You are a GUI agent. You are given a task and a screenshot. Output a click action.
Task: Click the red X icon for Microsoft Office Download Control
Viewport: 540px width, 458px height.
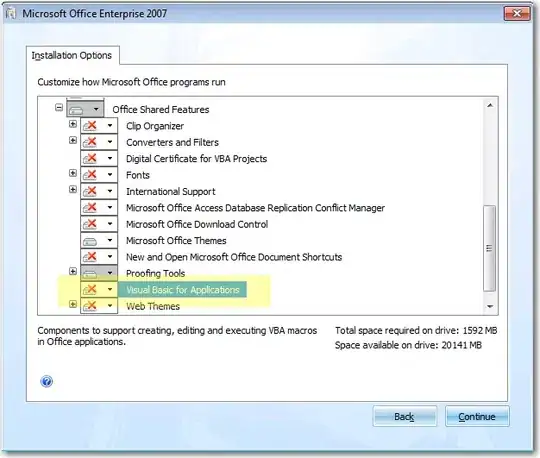coord(90,224)
